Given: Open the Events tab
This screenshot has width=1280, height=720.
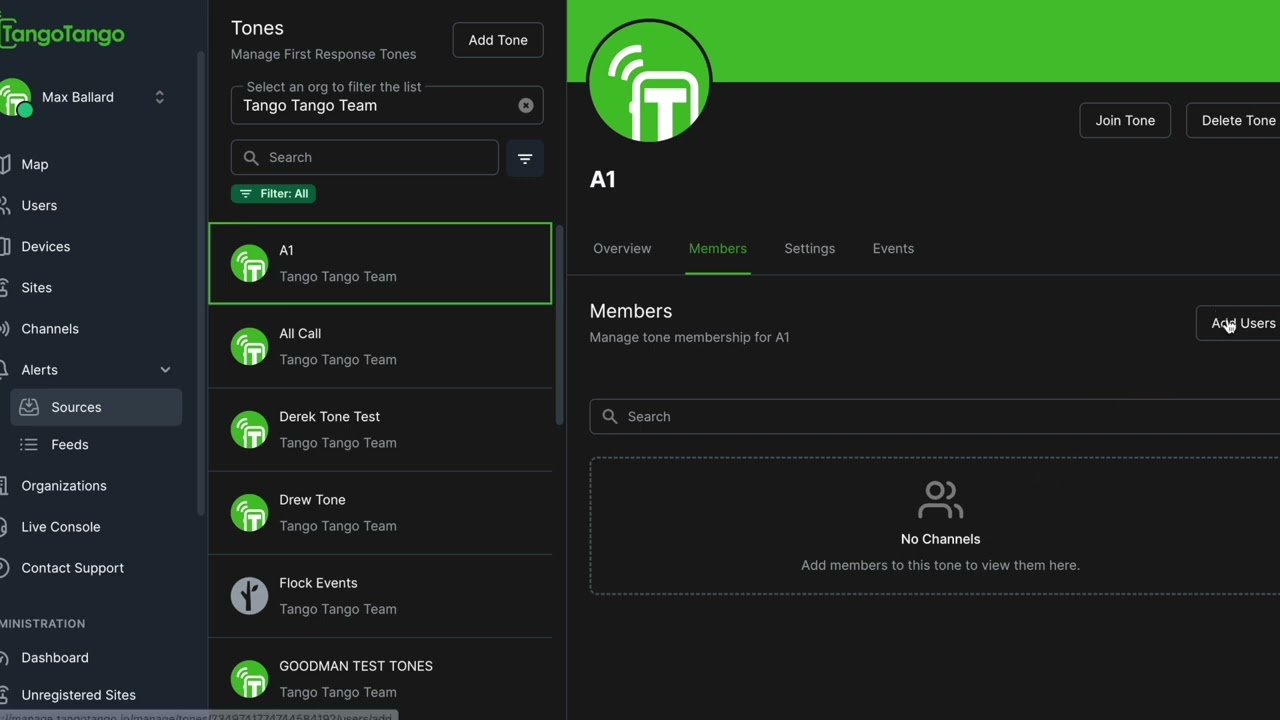Looking at the screenshot, I should [x=893, y=248].
